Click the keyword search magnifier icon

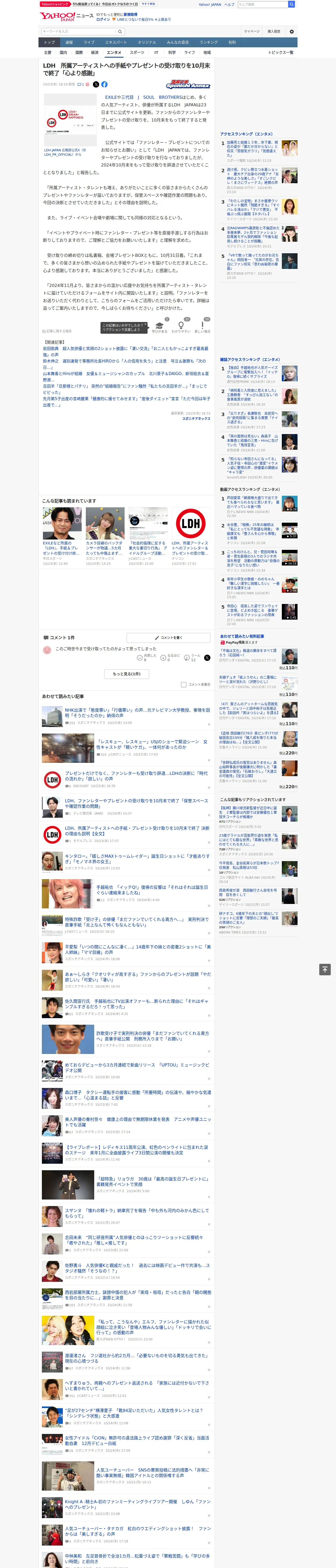(x=120, y=31)
